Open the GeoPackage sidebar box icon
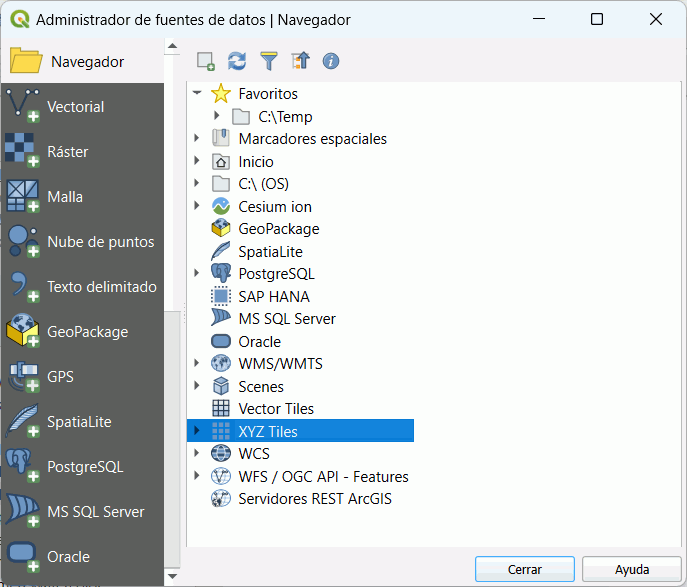The width and height of the screenshot is (687, 587). click(x=23, y=331)
